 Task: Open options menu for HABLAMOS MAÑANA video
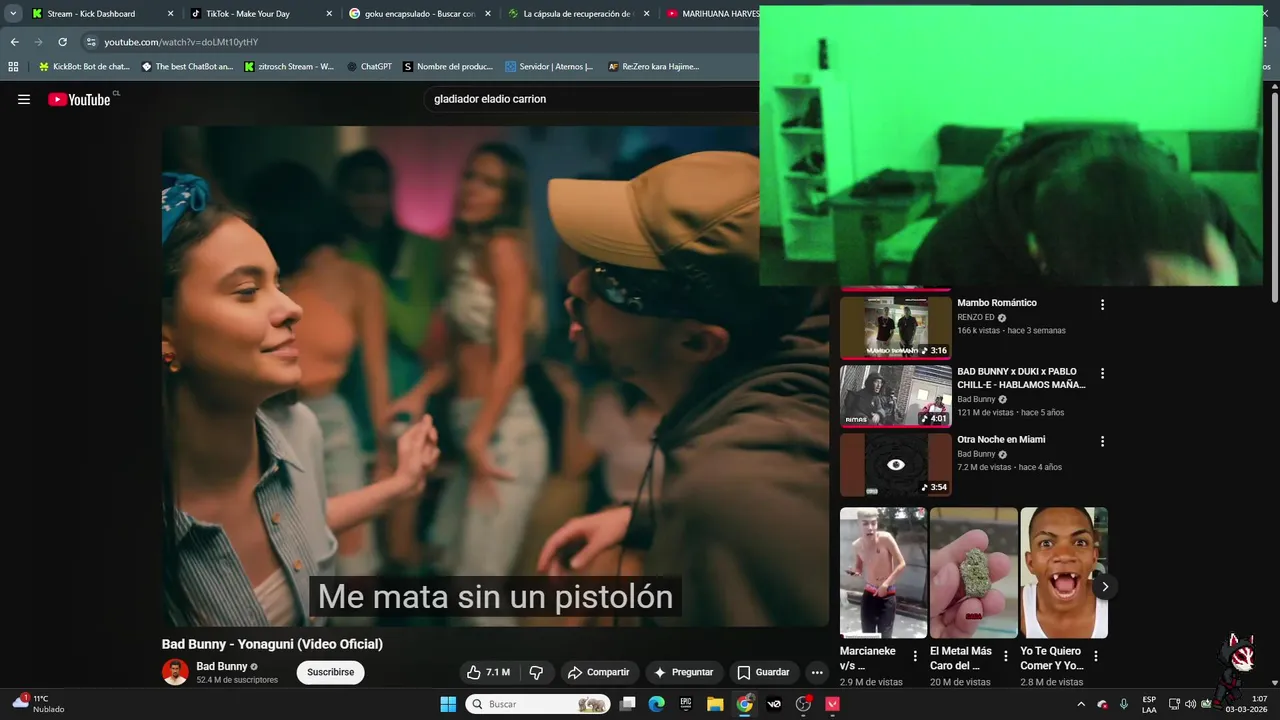coord(1103,373)
